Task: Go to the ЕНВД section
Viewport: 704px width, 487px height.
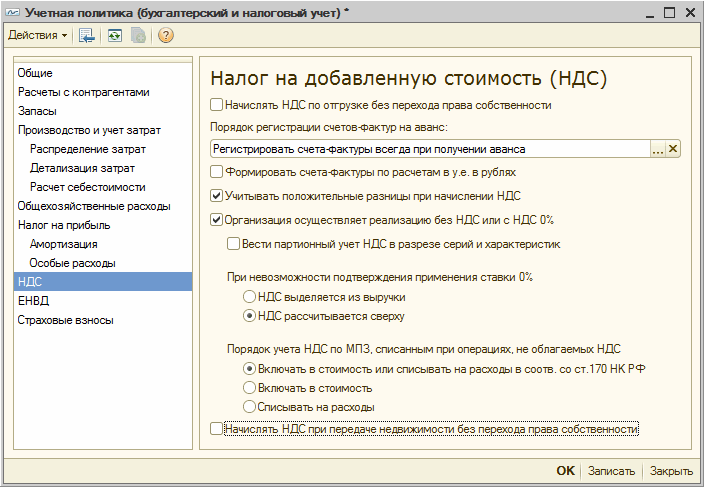Action: 33,301
